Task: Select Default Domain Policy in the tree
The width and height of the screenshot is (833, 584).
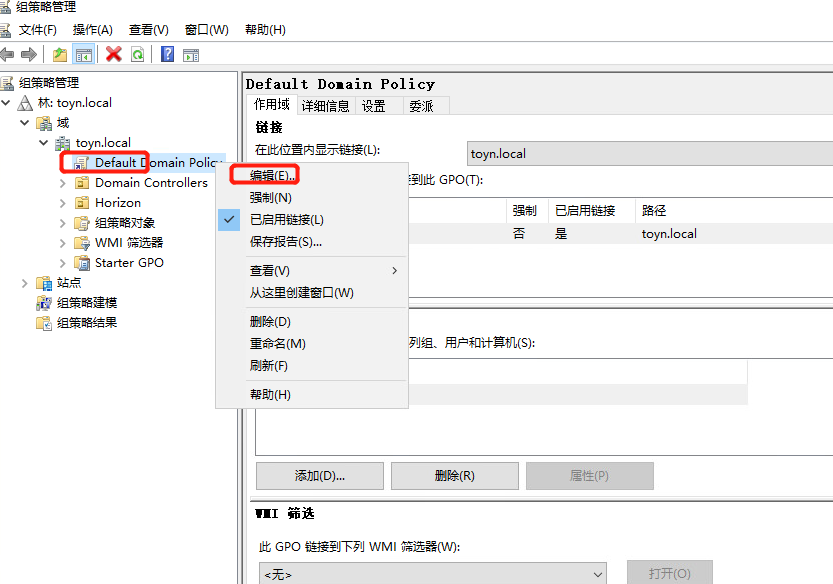Action: [158, 163]
